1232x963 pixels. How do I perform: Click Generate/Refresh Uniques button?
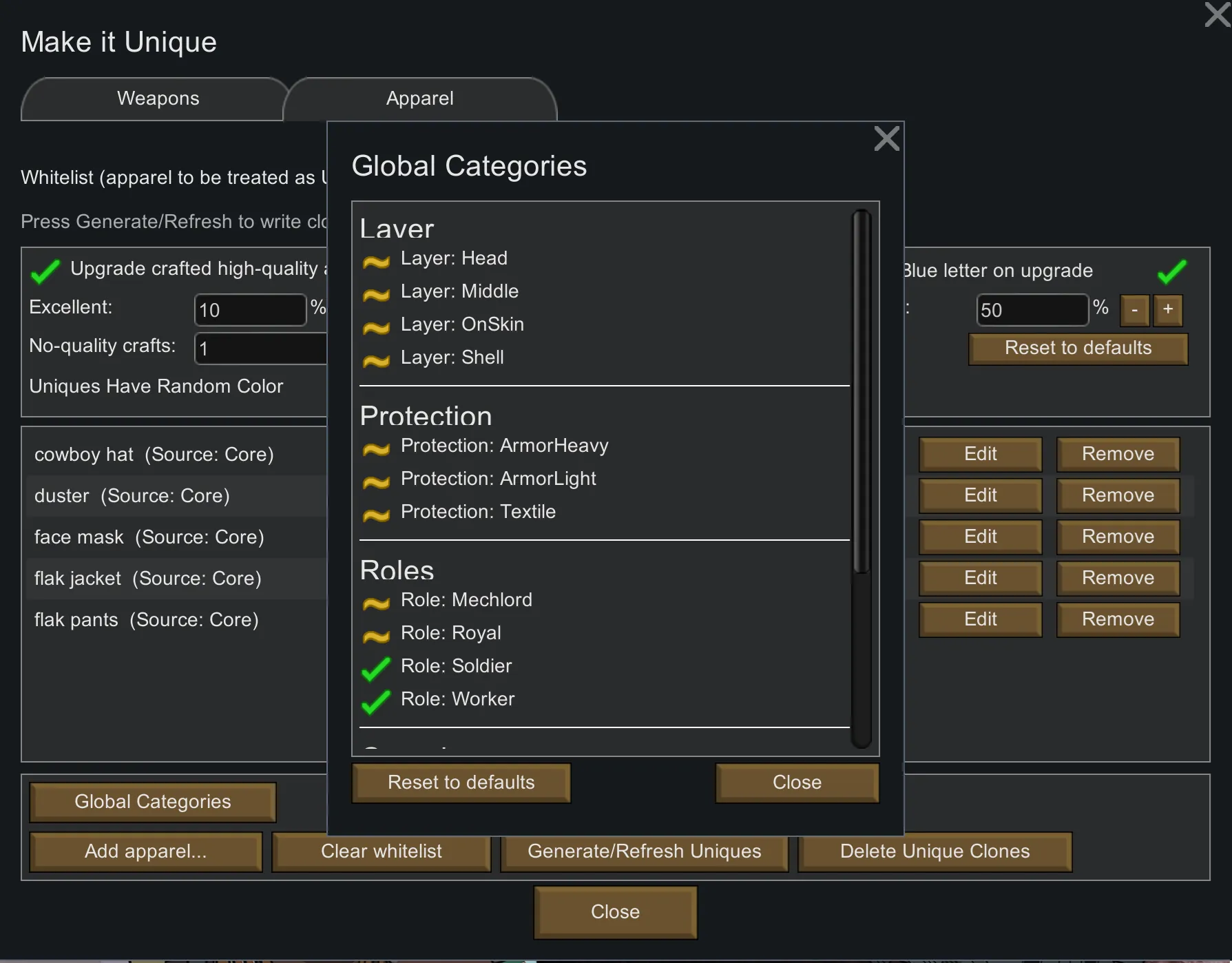[644, 851]
